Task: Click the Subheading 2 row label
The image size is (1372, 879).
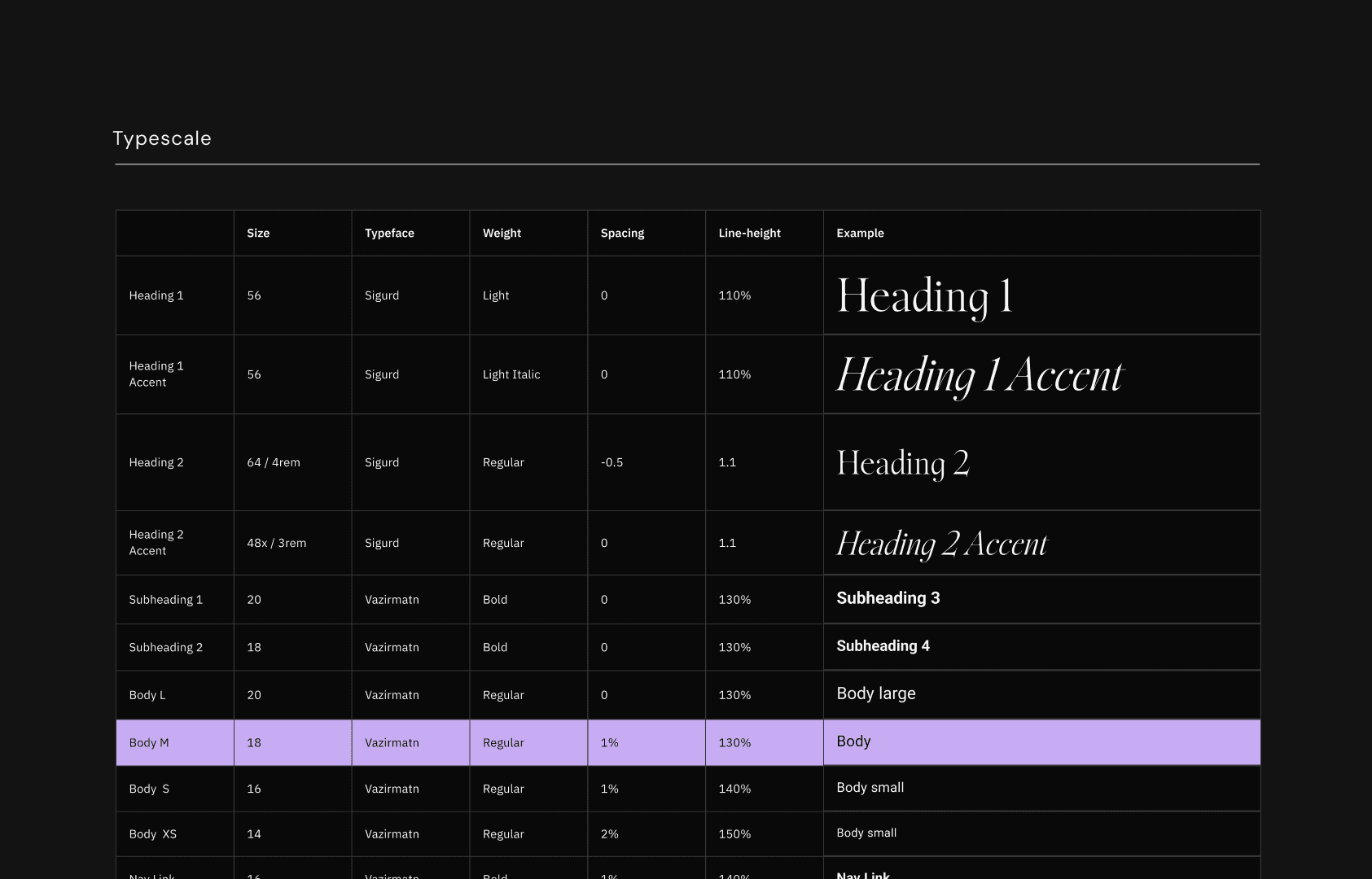Action: click(x=165, y=648)
